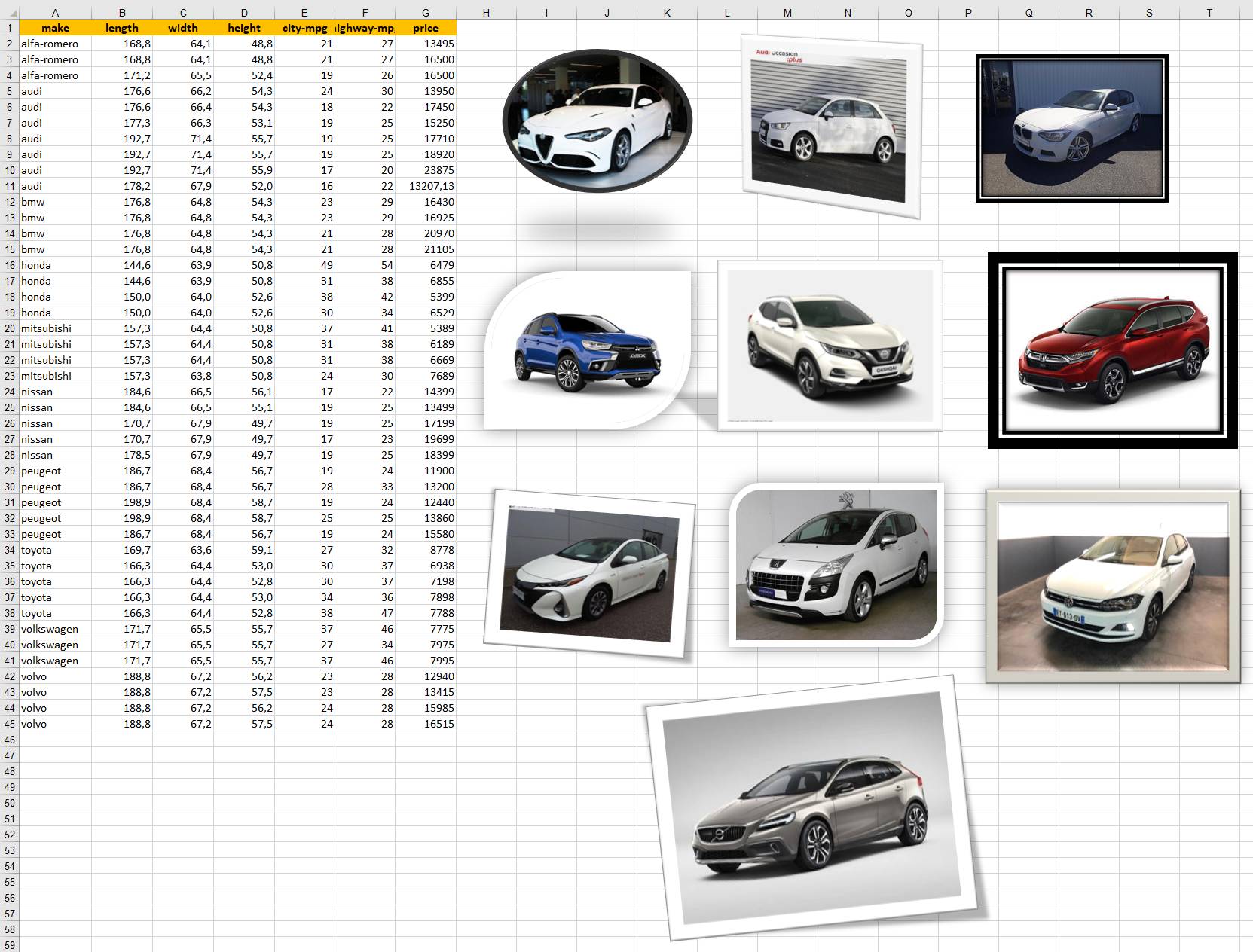Select the tilted white Toyota Prius photo
Screen dimensions: 1253x952
(x=589, y=574)
